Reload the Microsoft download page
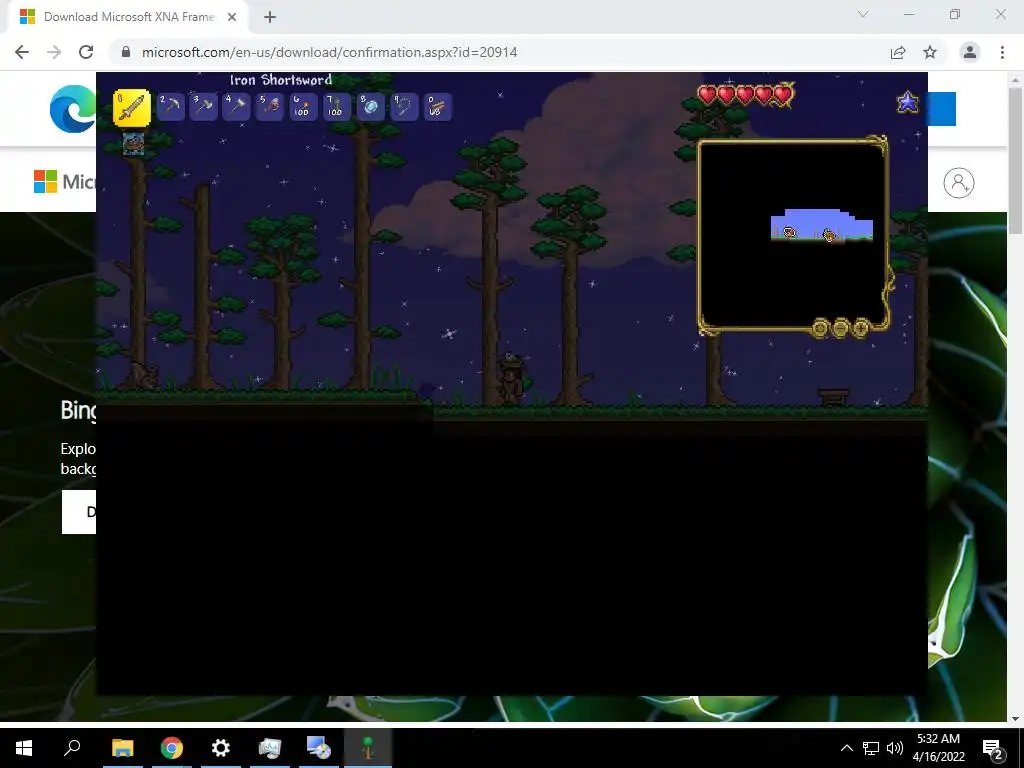The width and height of the screenshot is (1024, 768). [86, 52]
